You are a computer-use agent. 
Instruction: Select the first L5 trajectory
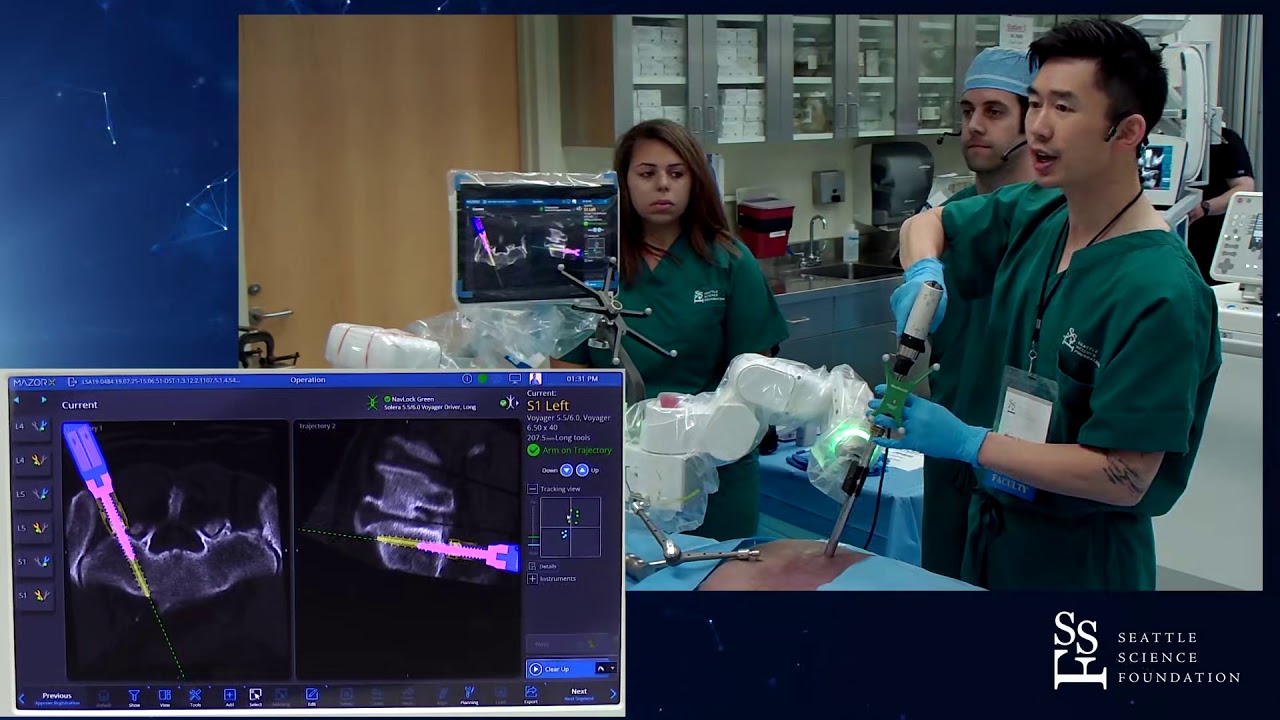point(32,494)
